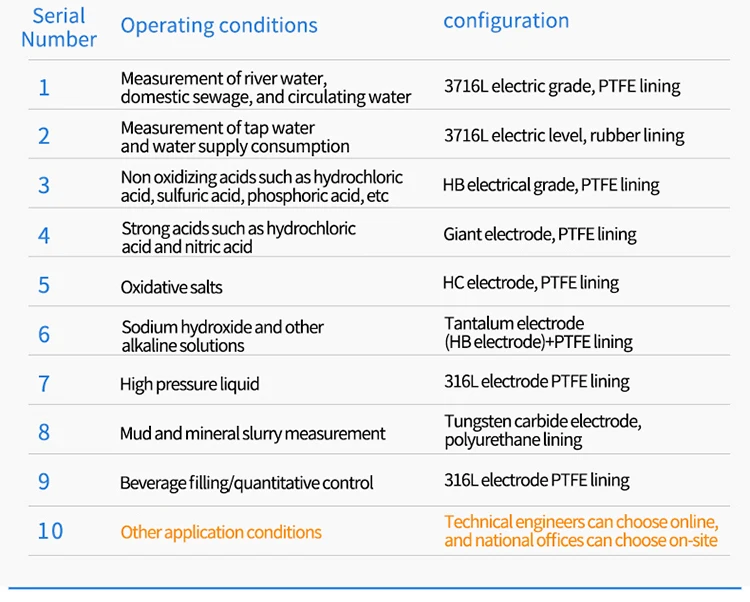
Task: Select serial number 1 in the table
Action: [44, 87]
